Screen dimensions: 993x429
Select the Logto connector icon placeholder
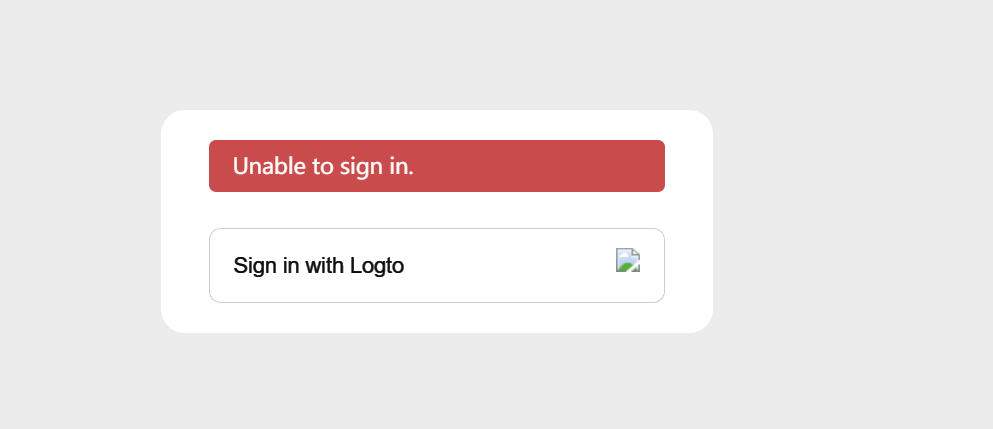point(628,260)
